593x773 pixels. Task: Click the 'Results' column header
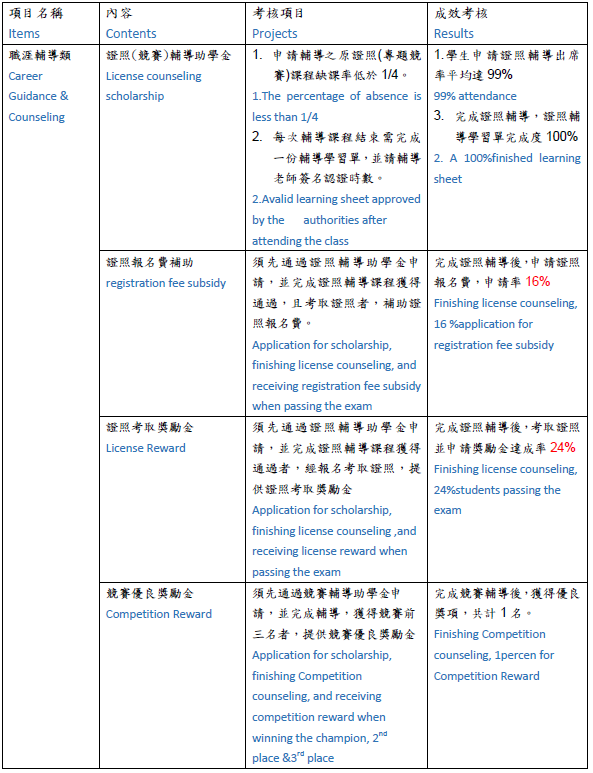pyautogui.click(x=453, y=34)
